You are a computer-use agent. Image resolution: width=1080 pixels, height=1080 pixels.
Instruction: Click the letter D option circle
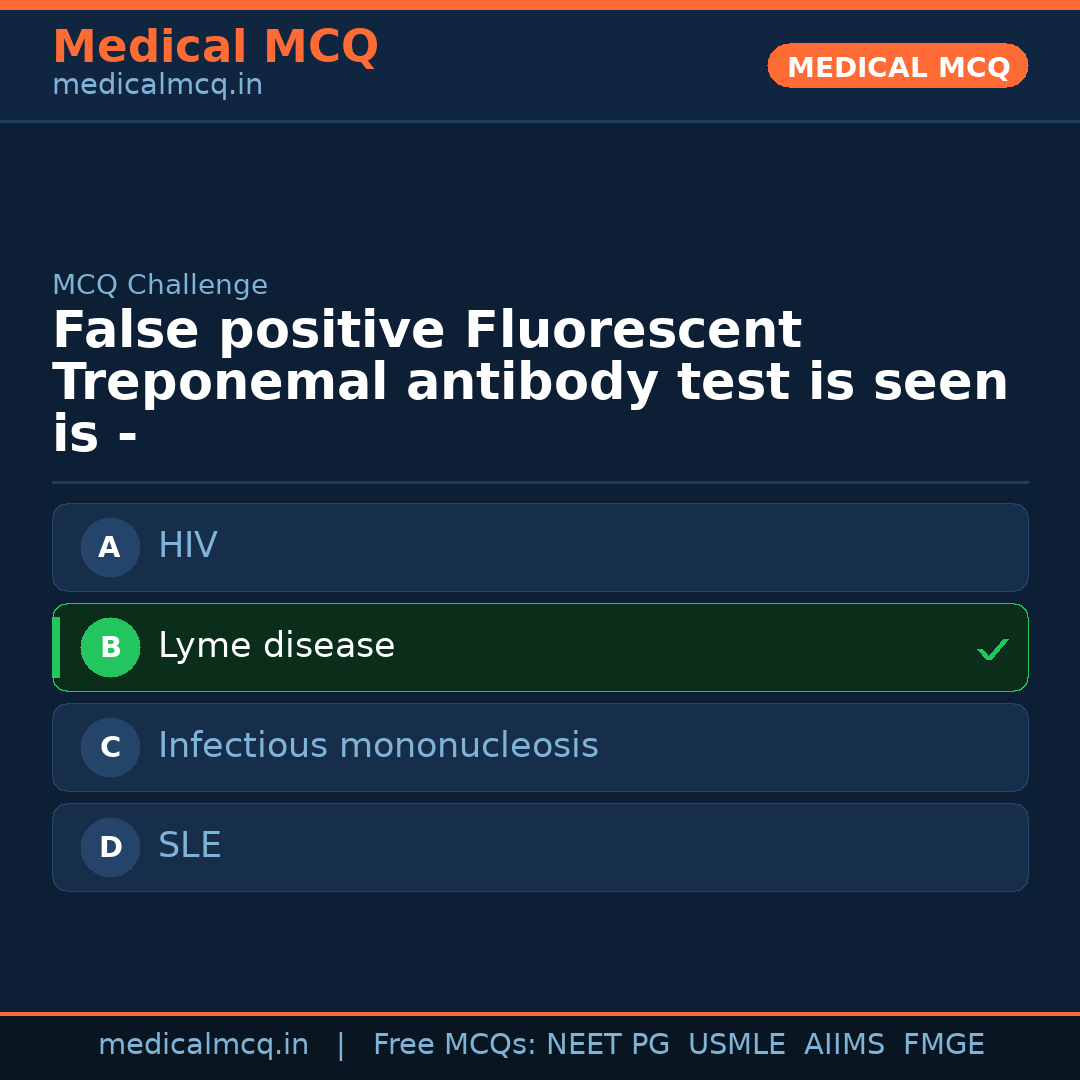110,847
